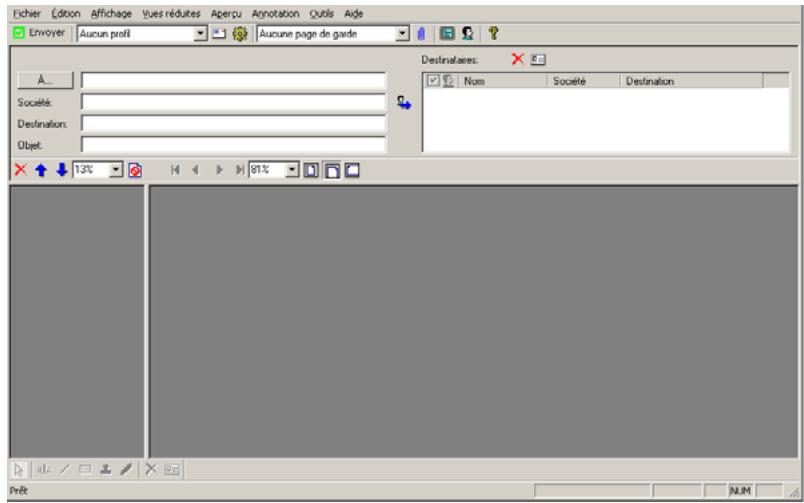804x503 pixels.
Task: Click the Envoyer send button
Action: [39, 33]
